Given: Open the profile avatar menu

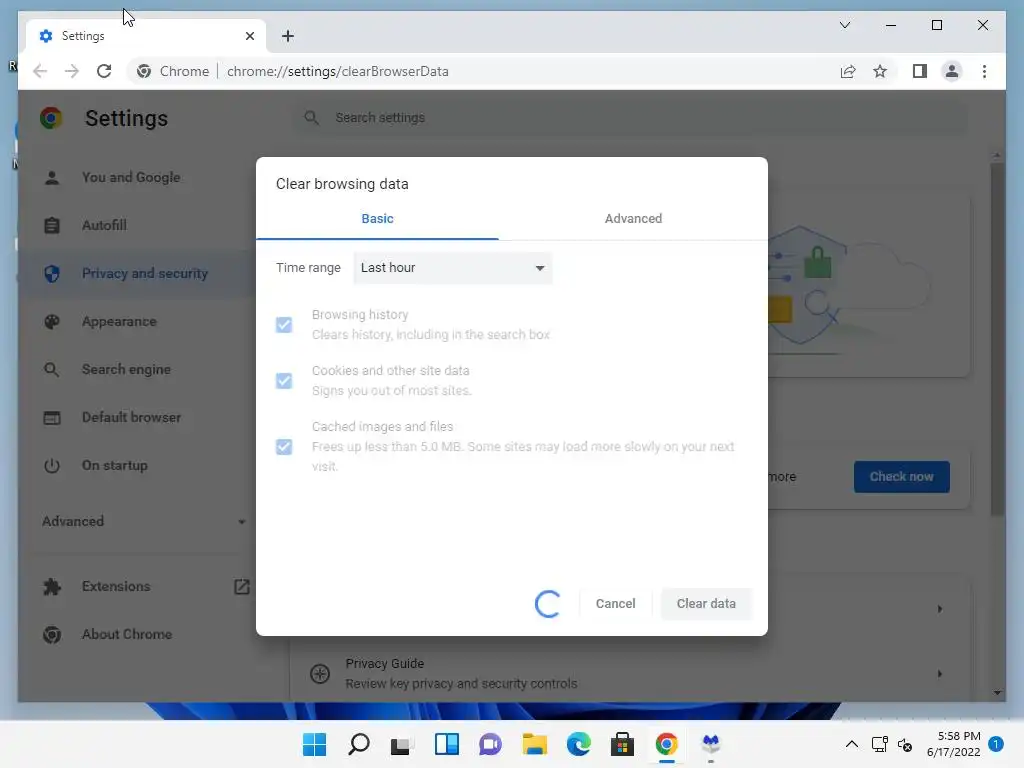Looking at the screenshot, I should (x=952, y=71).
